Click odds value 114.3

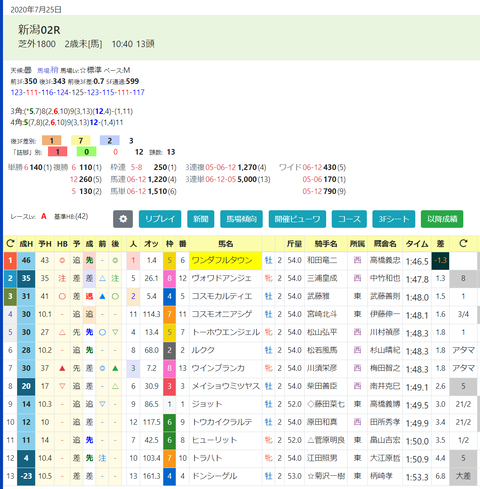click(x=152, y=314)
